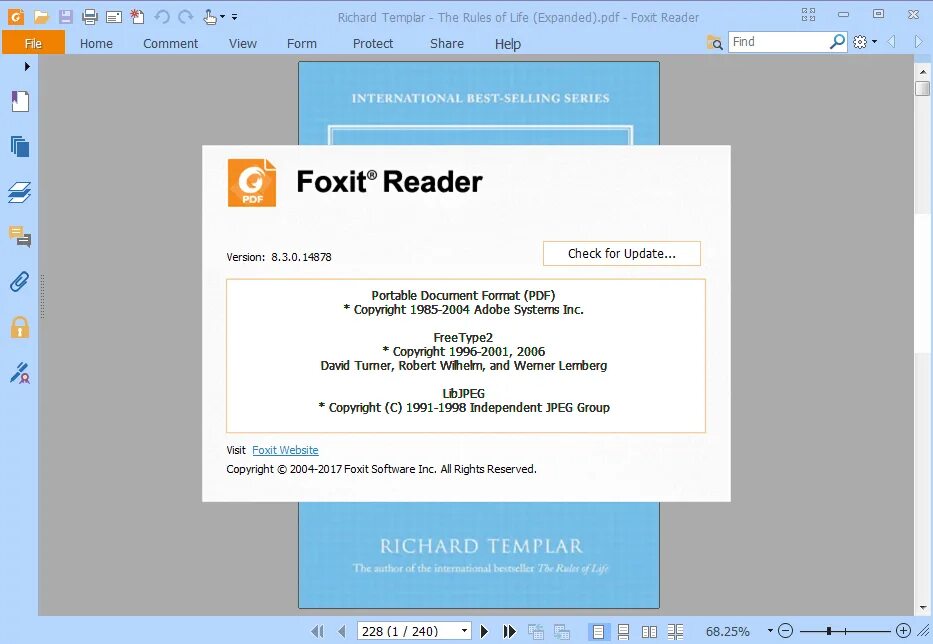
Task: Click the Next View icon in the status bar
Action: 562,631
